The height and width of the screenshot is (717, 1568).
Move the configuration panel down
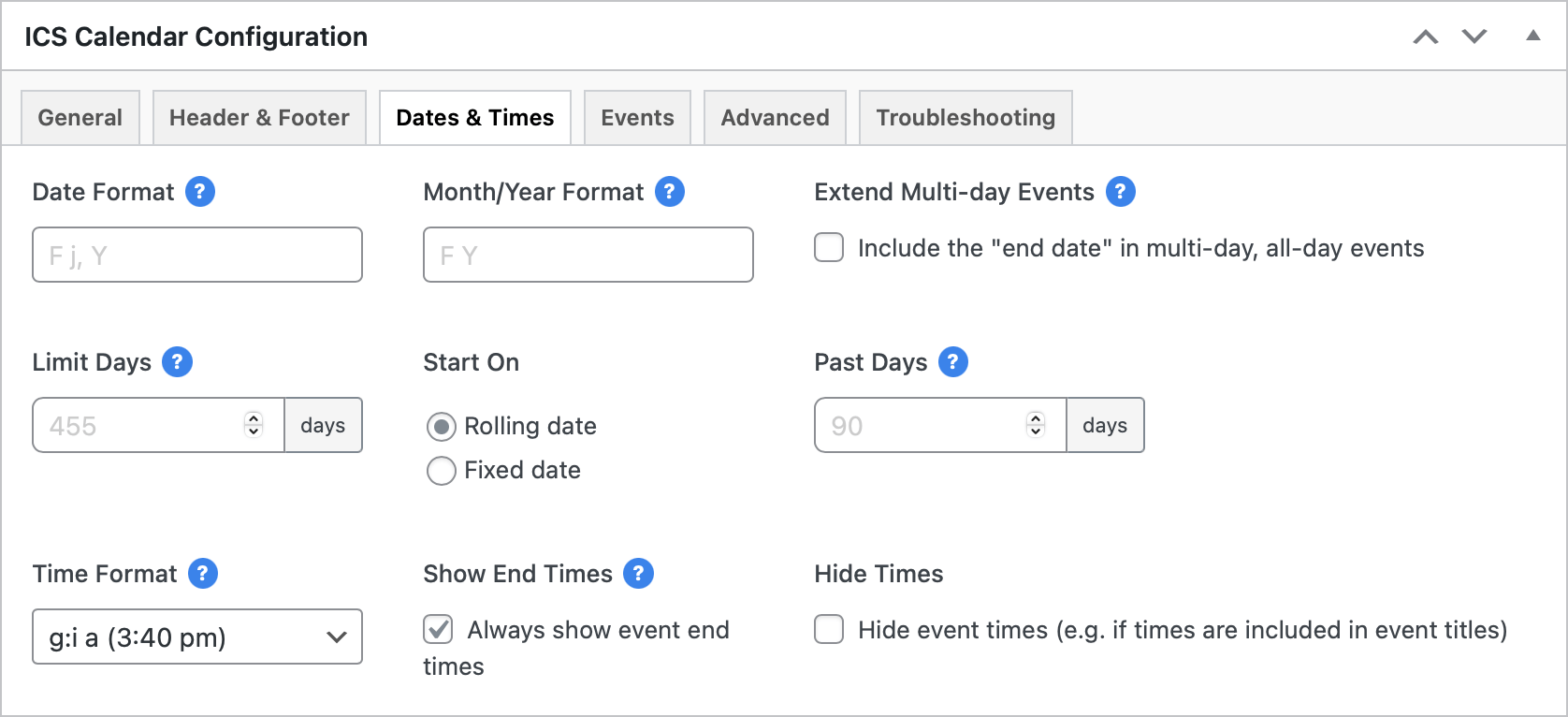coord(1474,37)
